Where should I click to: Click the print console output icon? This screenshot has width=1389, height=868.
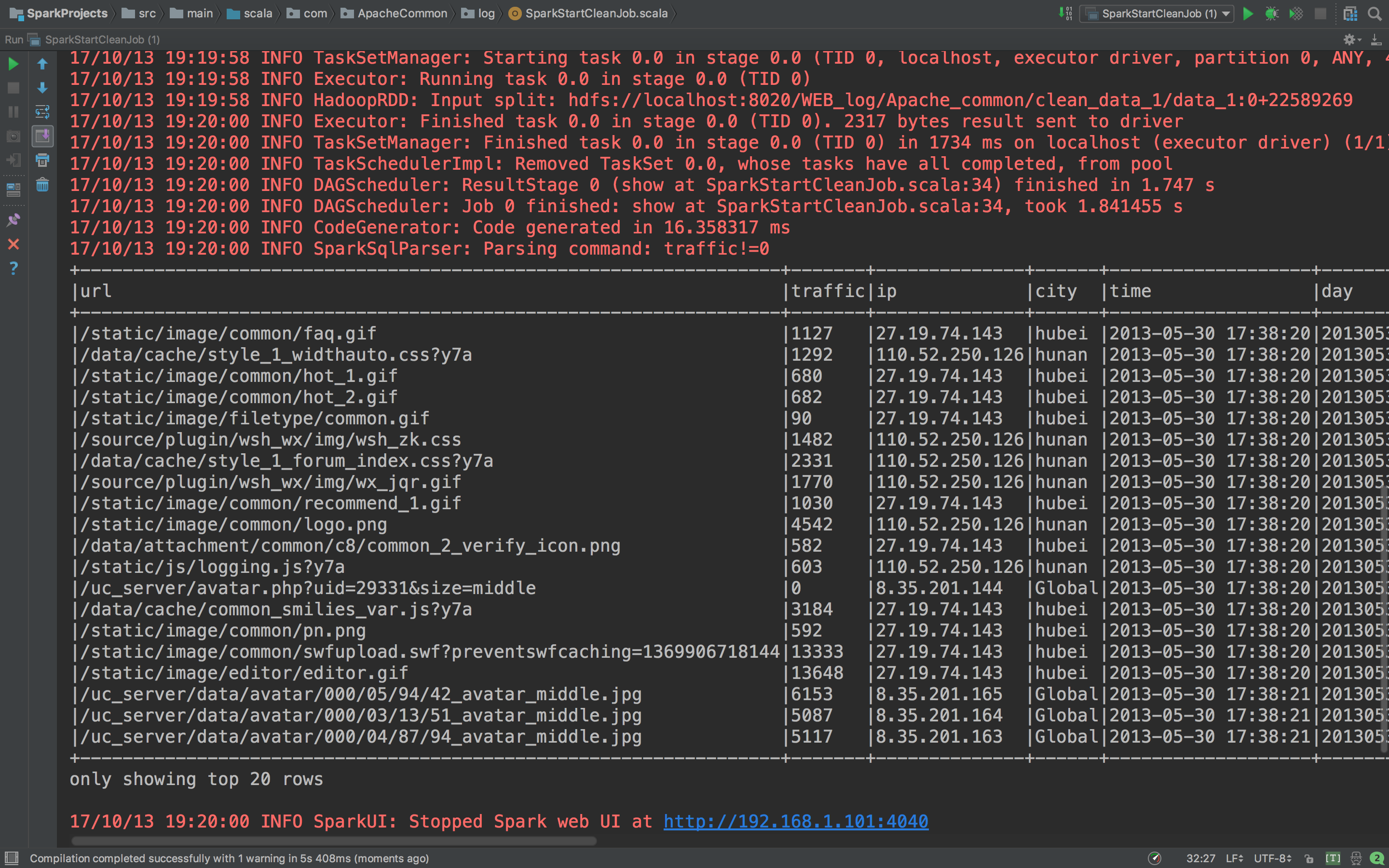[x=42, y=160]
